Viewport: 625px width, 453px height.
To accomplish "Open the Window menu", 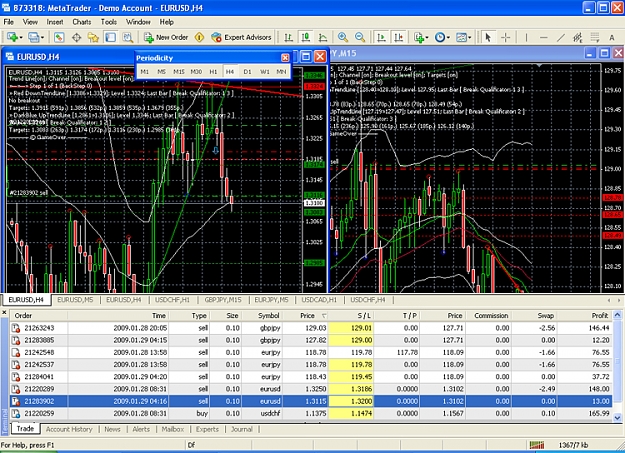I will [138, 22].
